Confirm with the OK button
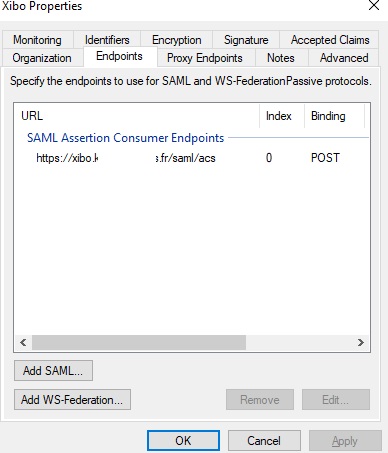Screen dimensions: 388x453 click(x=183, y=441)
